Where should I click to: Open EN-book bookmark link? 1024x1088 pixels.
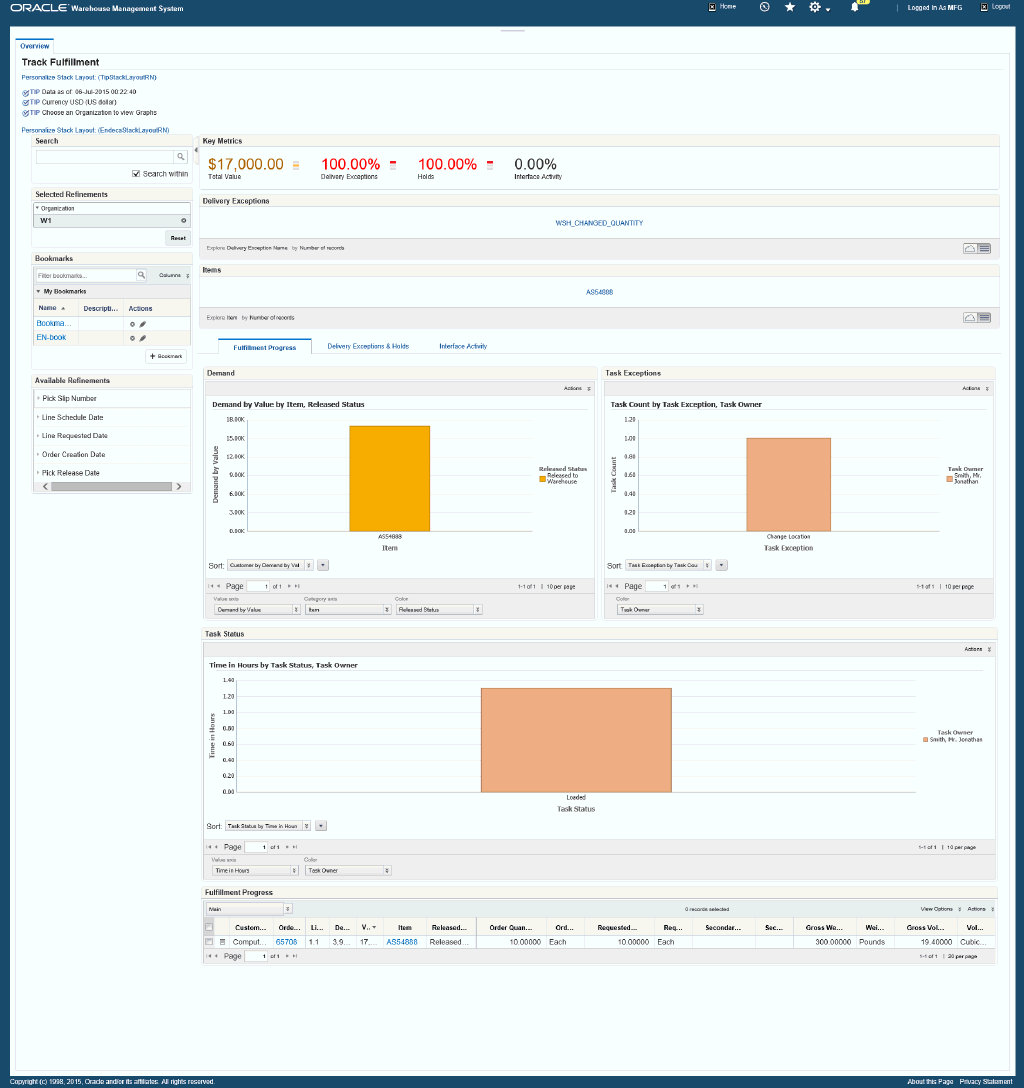click(51, 338)
